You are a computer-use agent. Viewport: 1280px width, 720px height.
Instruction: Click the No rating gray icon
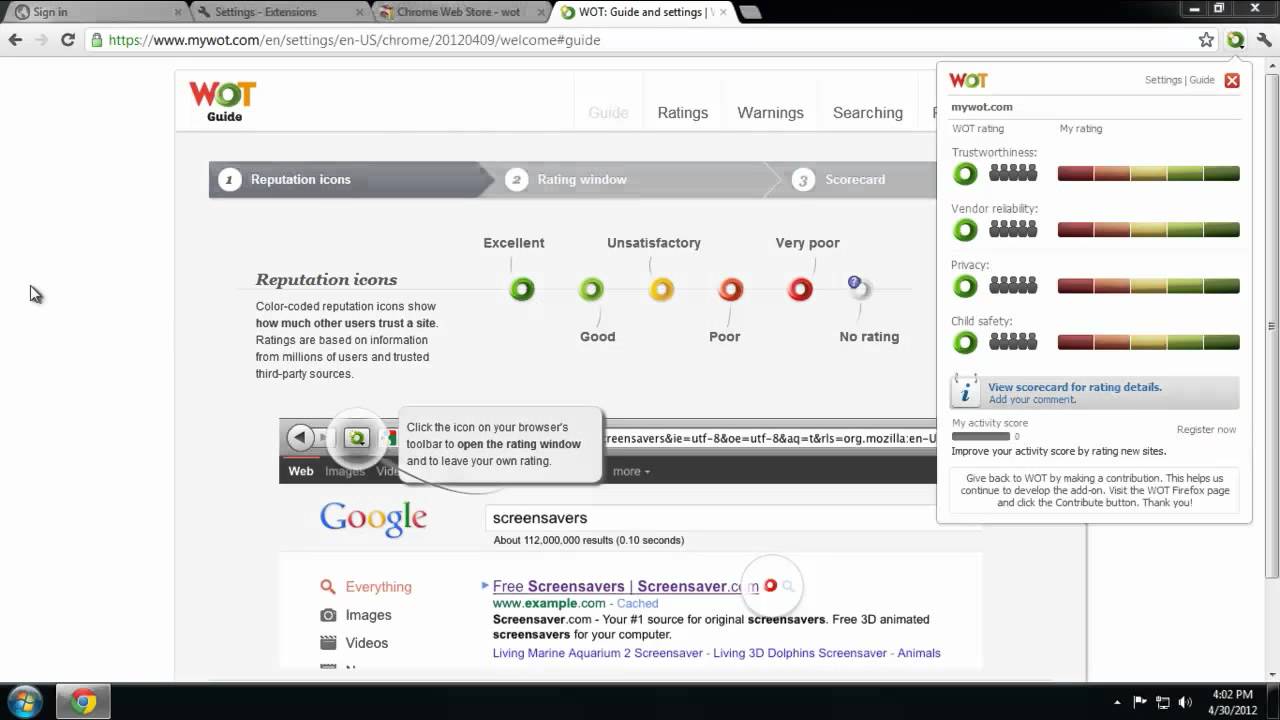pos(859,288)
